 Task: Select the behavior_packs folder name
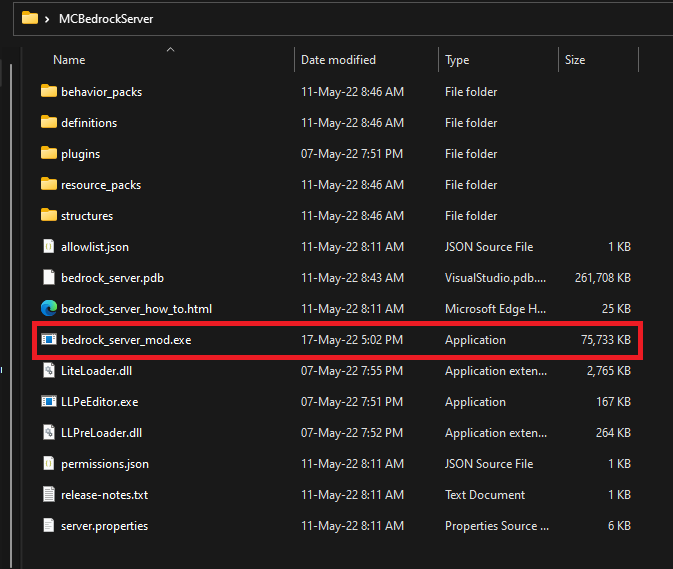click(101, 92)
